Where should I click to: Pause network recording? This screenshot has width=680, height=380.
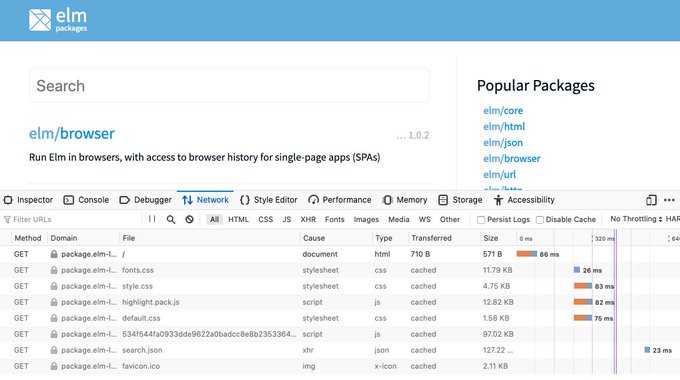click(152, 219)
